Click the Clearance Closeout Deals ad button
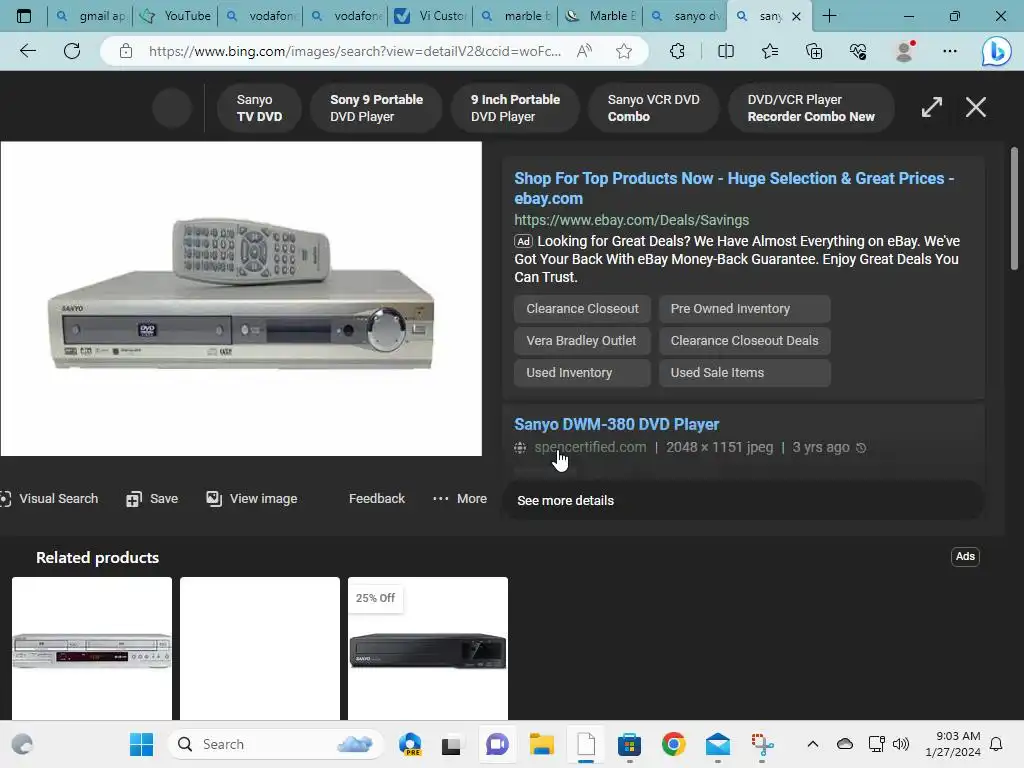Screen dimensions: 1024x768 point(744,340)
